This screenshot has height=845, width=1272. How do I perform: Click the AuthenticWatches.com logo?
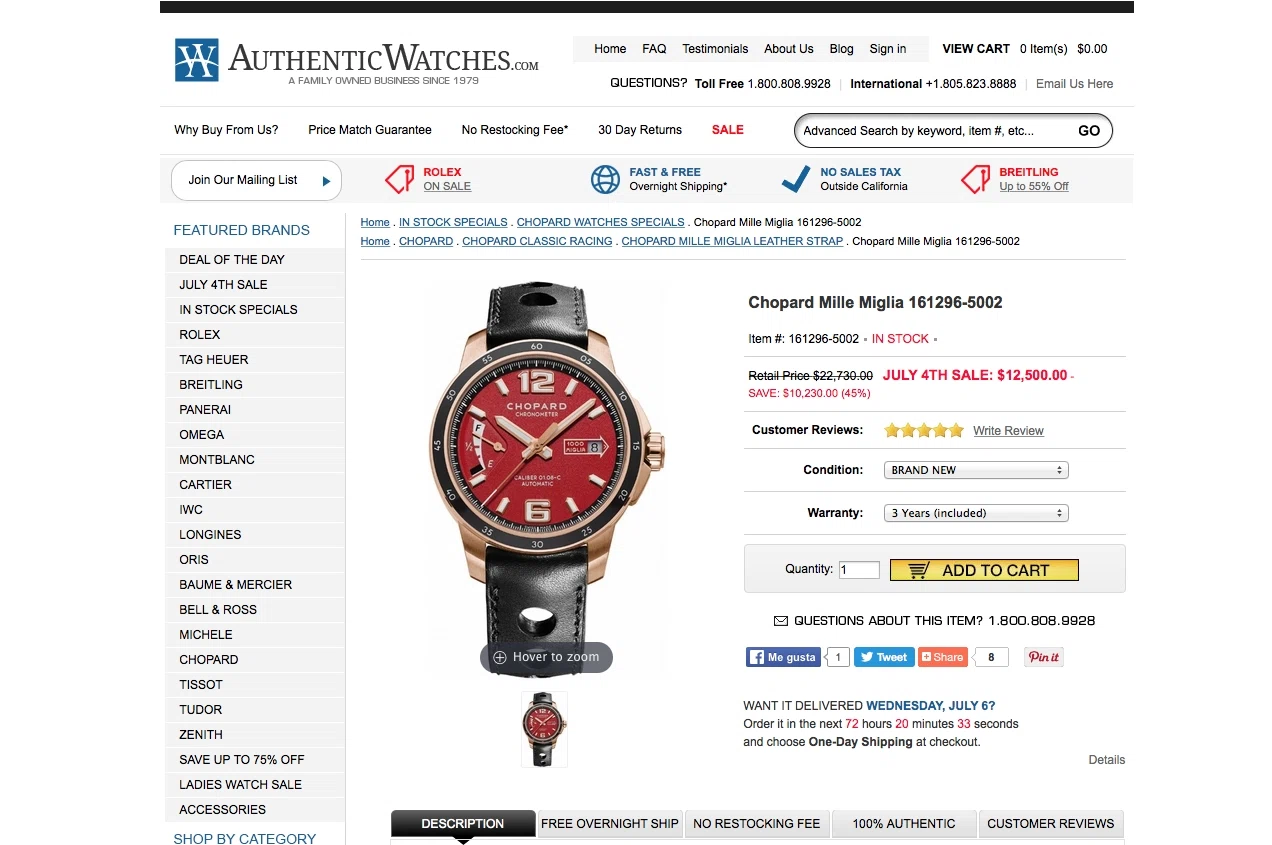click(356, 60)
